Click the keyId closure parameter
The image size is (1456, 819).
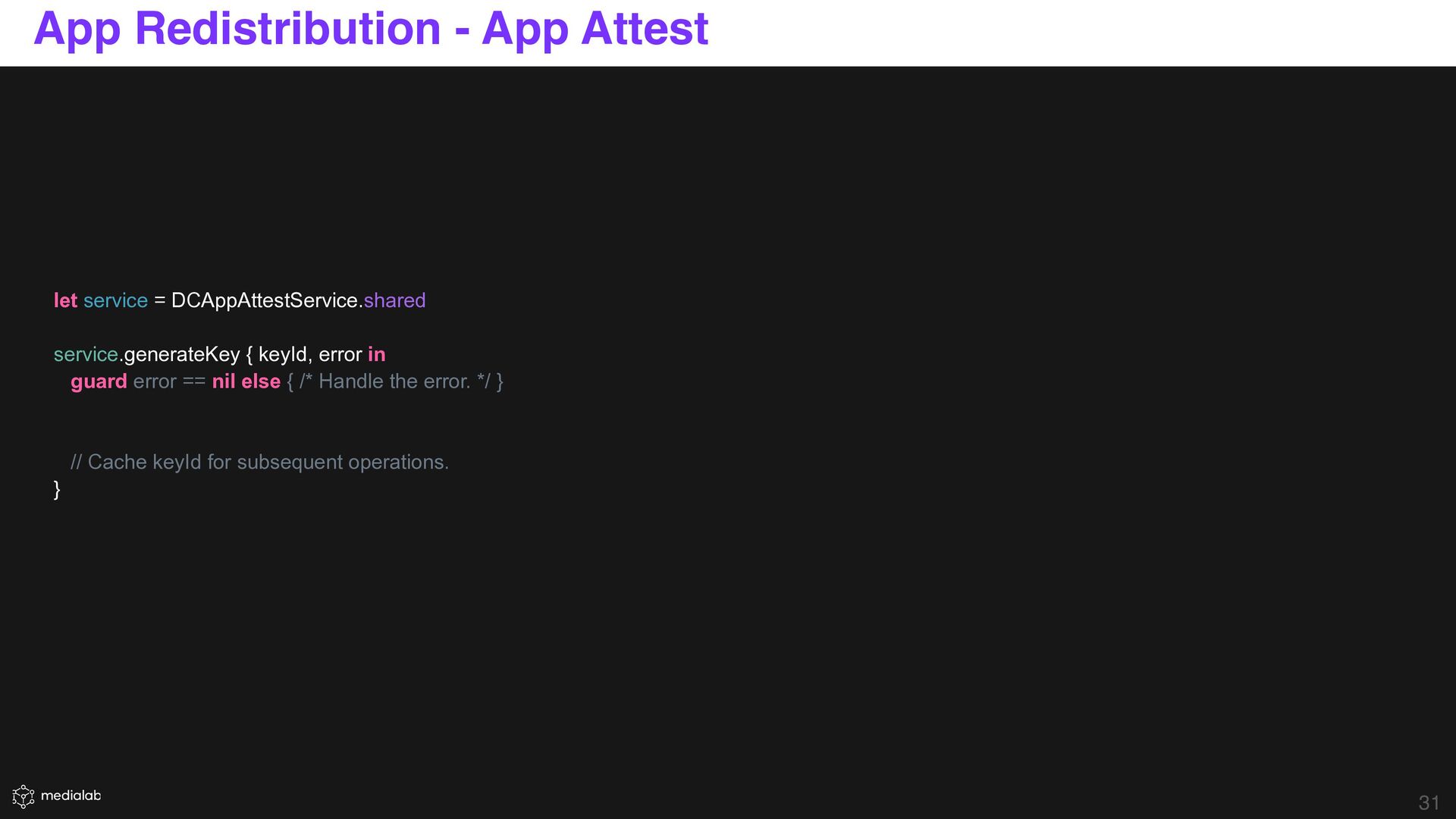[x=282, y=354]
